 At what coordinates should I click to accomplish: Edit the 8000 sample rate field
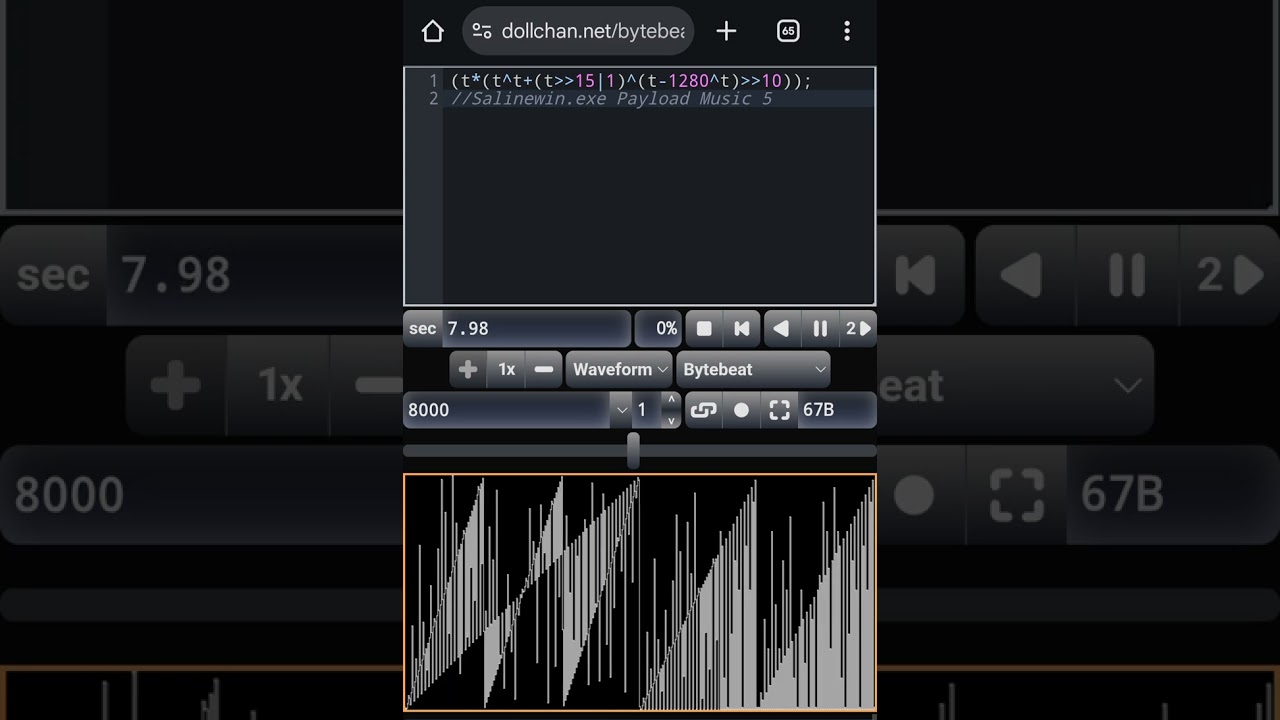pos(506,410)
